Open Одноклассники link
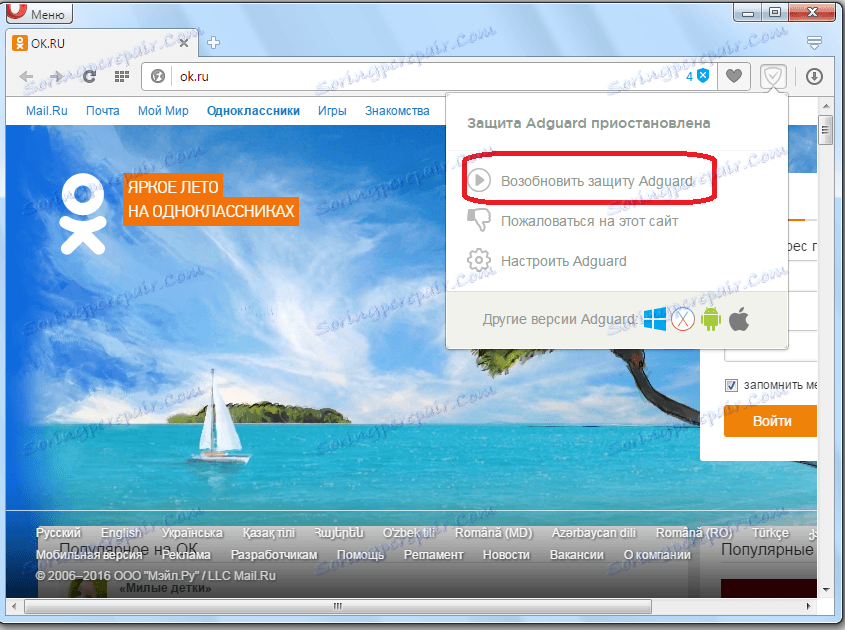 click(x=253, y=111)
